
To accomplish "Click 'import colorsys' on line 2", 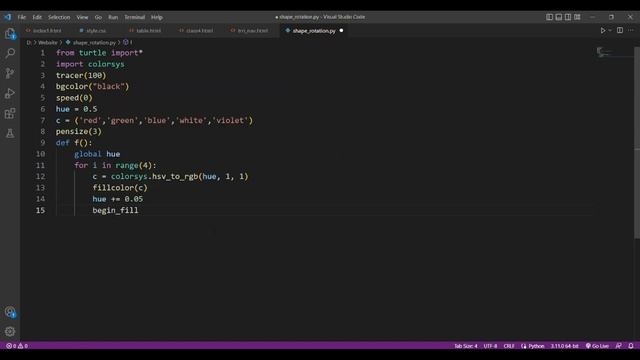I will tap(90, 64).
